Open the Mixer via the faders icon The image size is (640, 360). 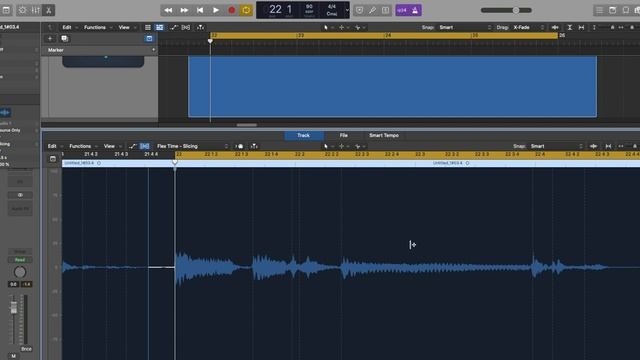(36, 10)
